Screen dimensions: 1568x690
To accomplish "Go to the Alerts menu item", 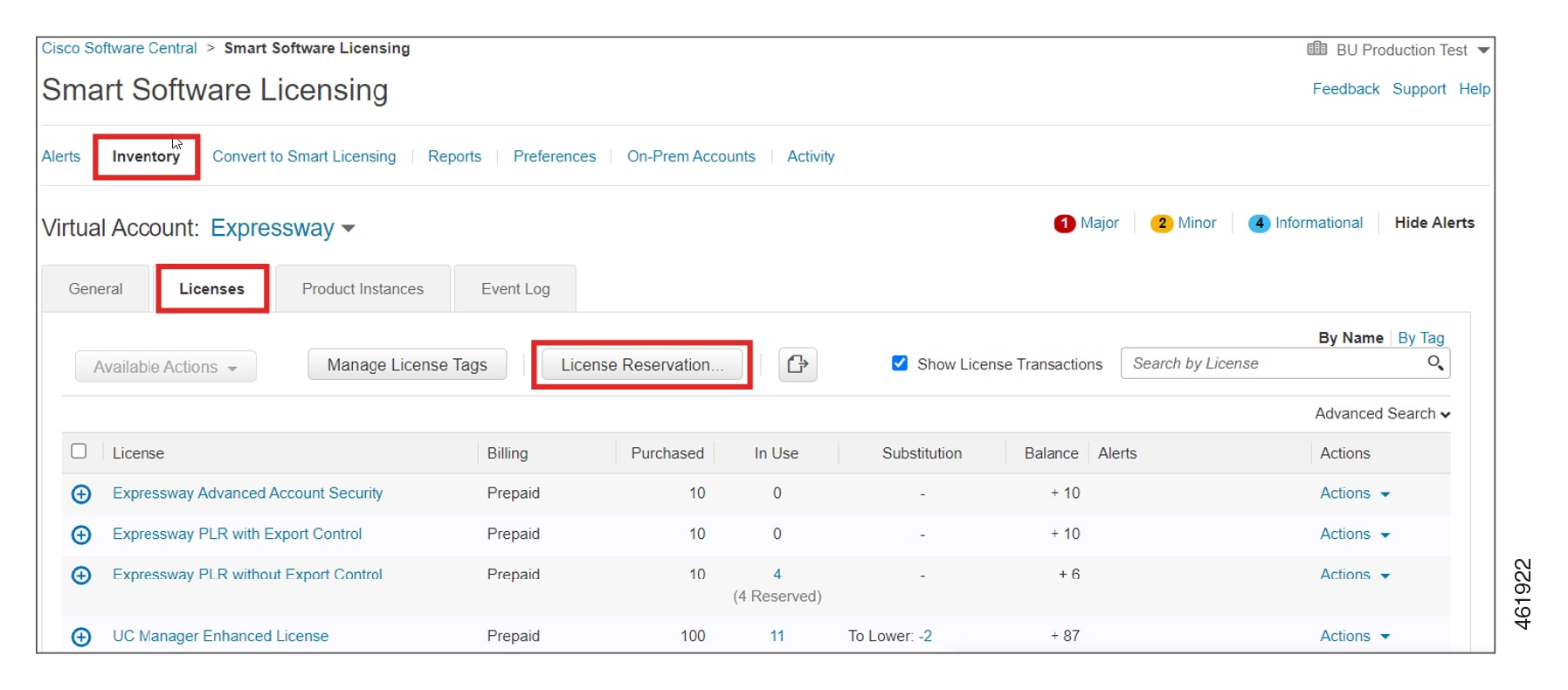I will tap(61, 156).
